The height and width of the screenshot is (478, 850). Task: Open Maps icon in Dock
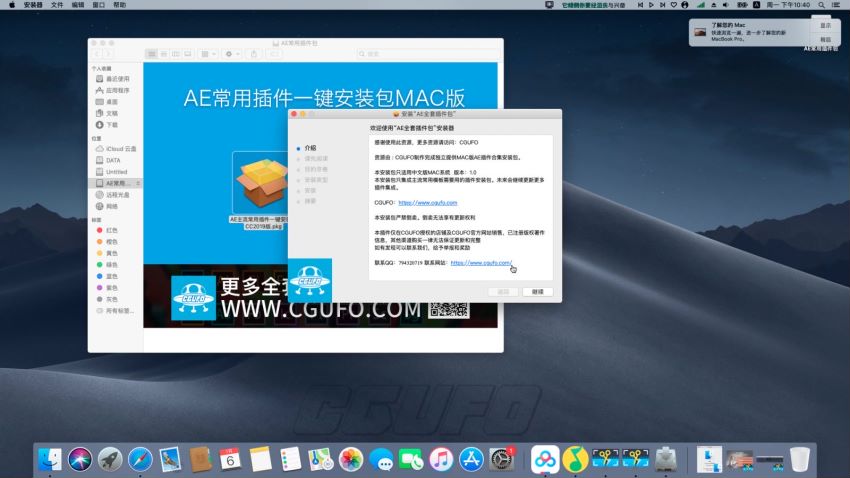point(320,459)
